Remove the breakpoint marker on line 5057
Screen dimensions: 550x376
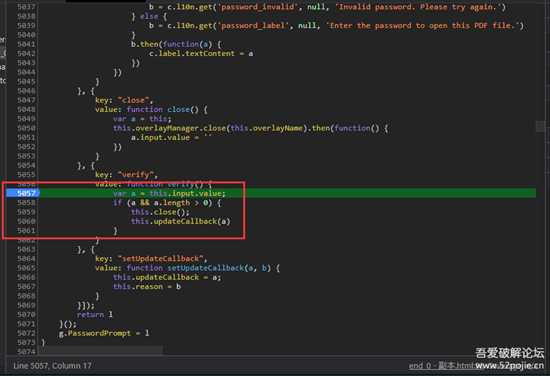(23, 193)
